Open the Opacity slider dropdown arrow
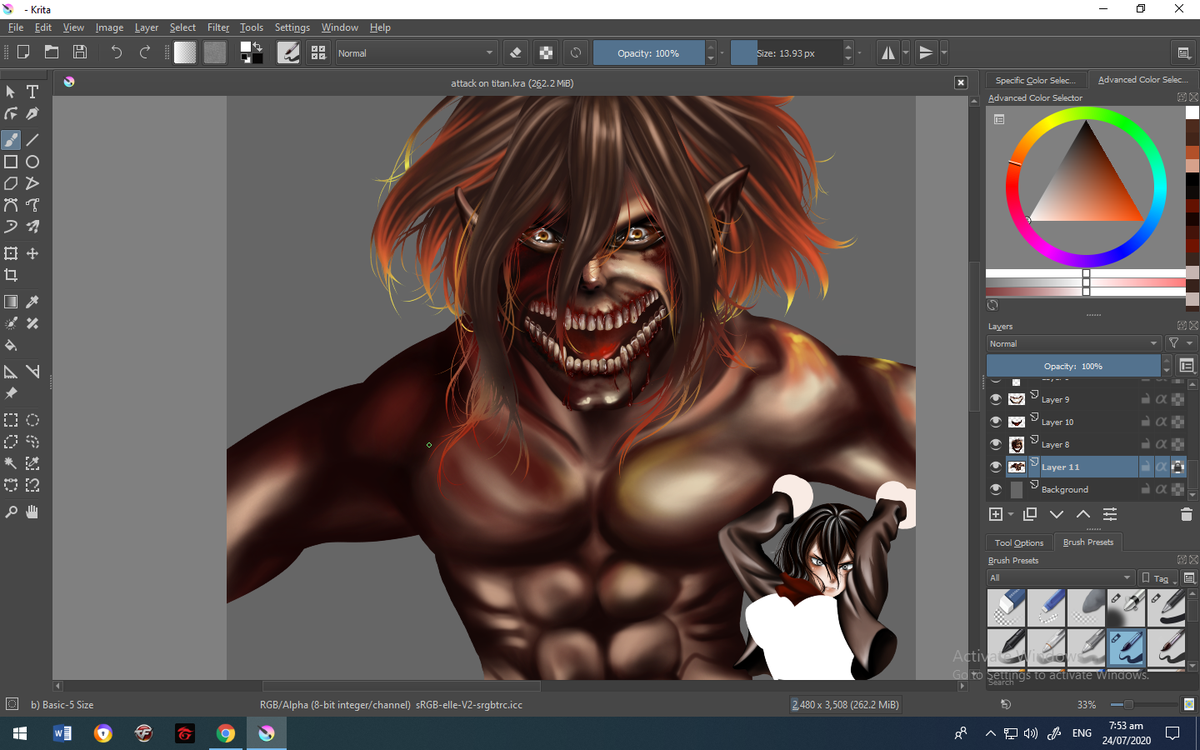The image size is (1200, 750). 722,52
